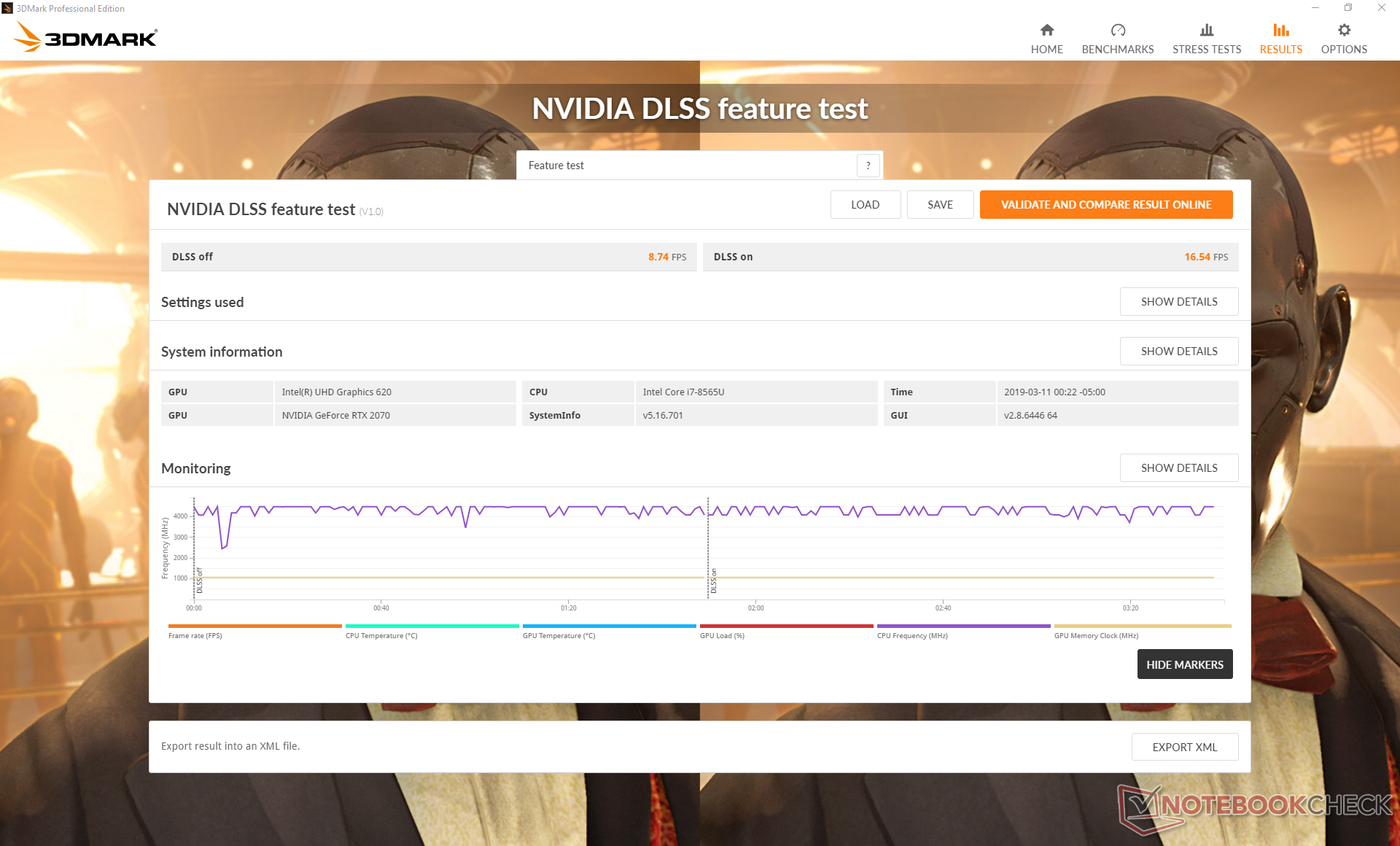Click Validate and Compare Result Online

click(x=1105, y=205)
